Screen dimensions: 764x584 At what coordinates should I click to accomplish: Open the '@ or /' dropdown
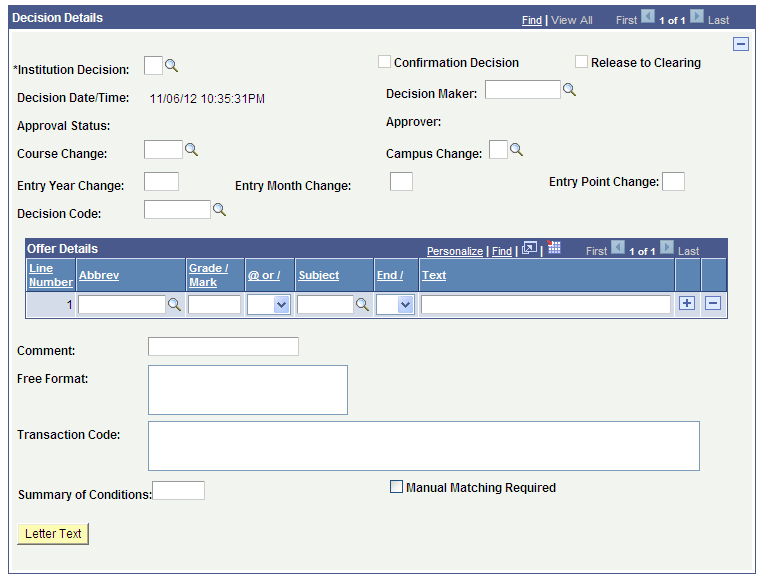coord(269,305)
